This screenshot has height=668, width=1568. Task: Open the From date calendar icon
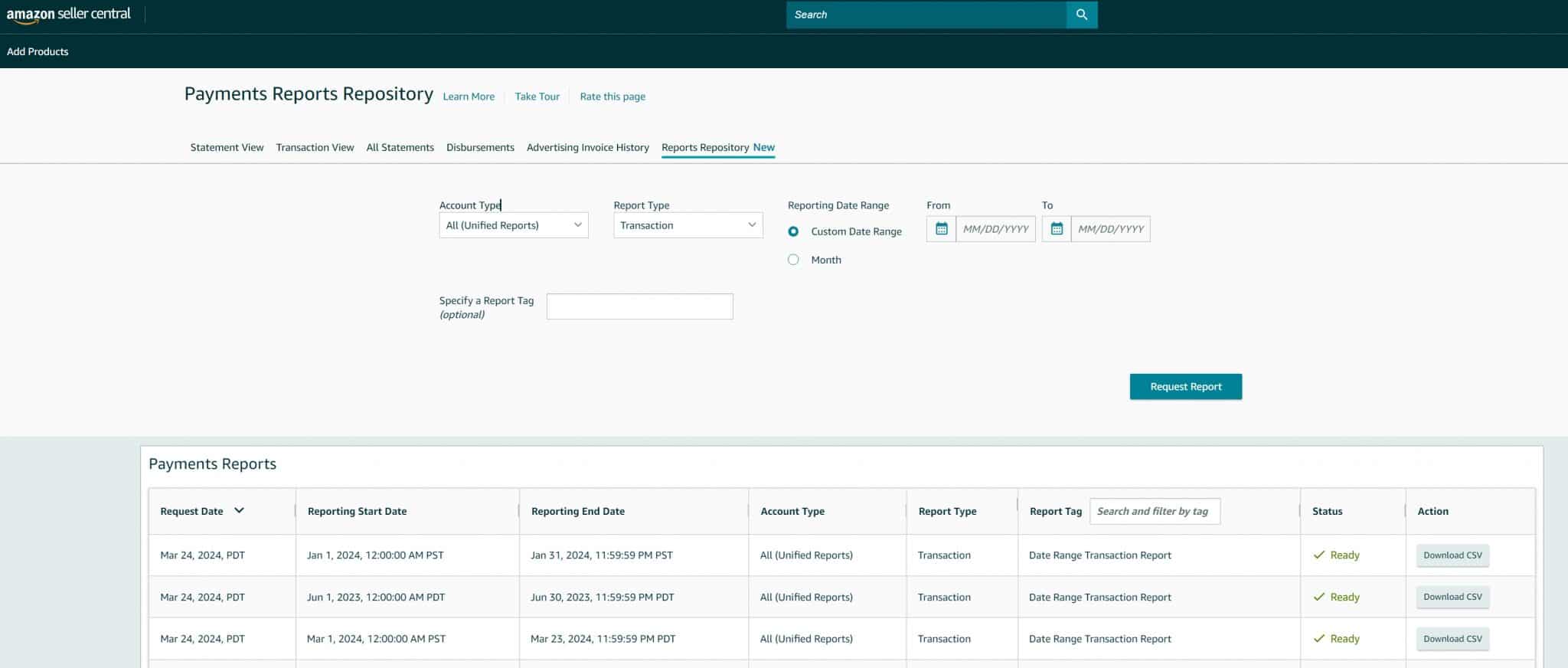coord(942,229)
